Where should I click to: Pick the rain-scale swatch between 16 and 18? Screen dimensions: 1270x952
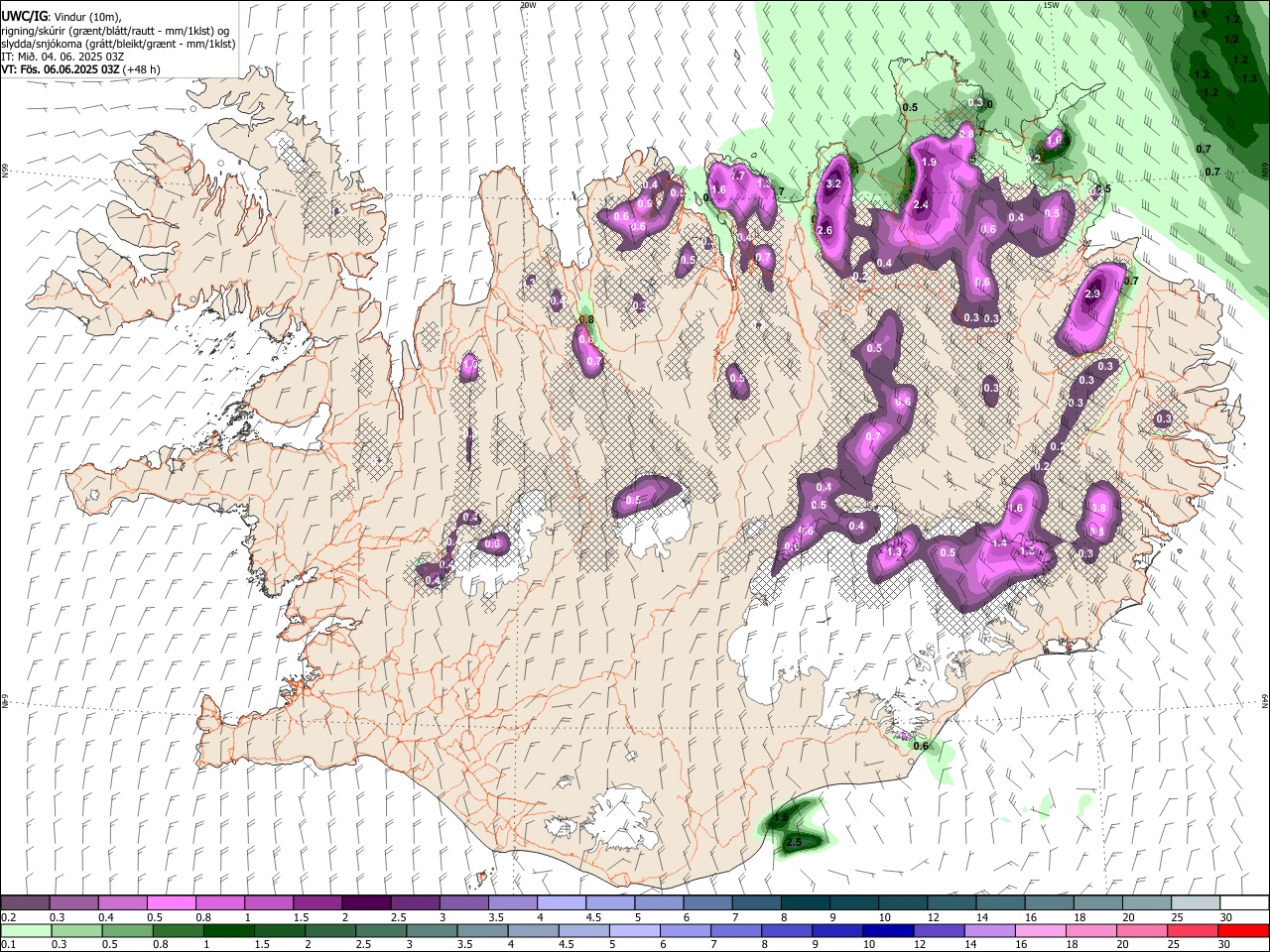point(1042,930)
